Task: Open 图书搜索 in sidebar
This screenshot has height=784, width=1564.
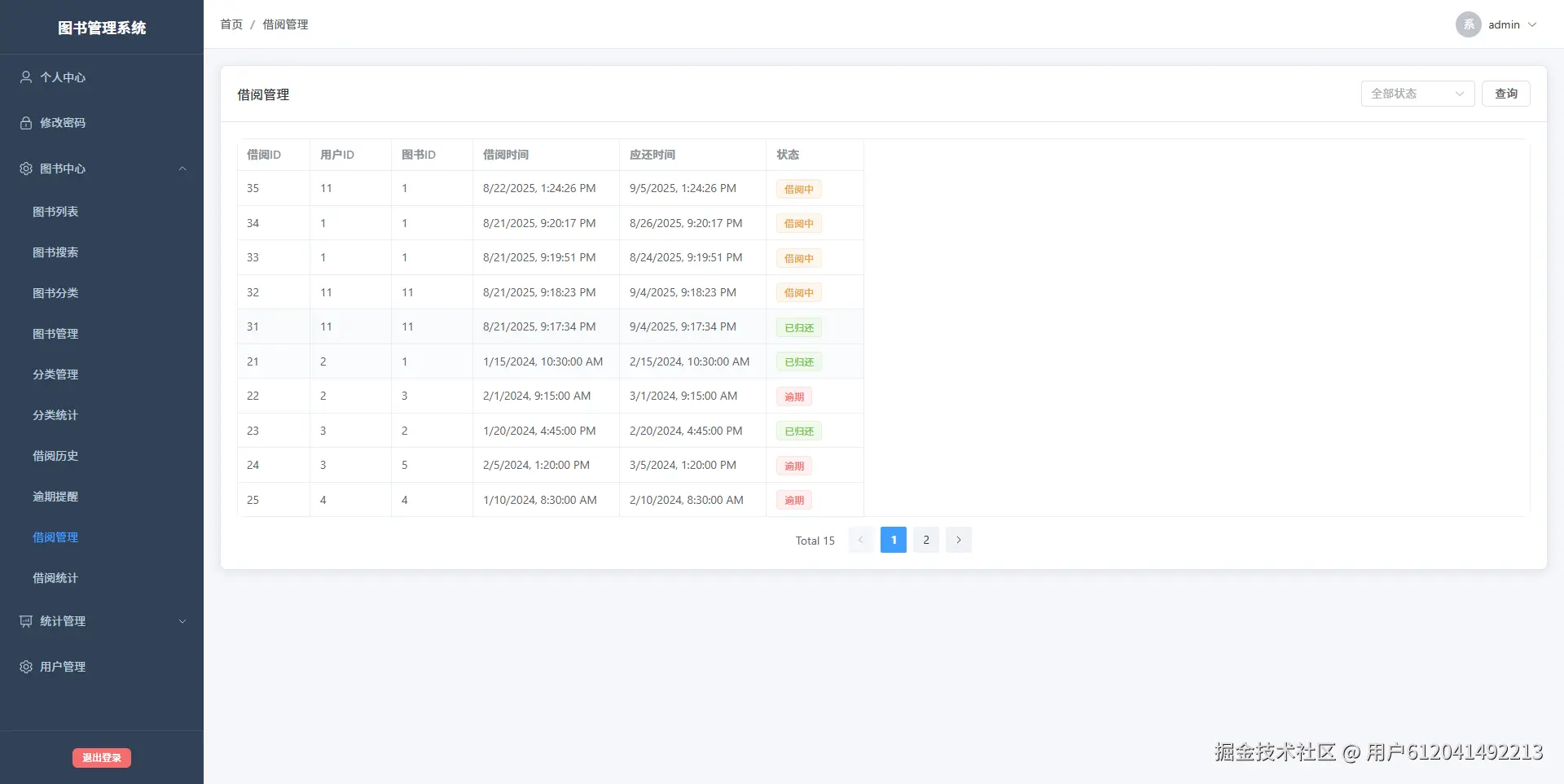Action: (x=102, y=252)
